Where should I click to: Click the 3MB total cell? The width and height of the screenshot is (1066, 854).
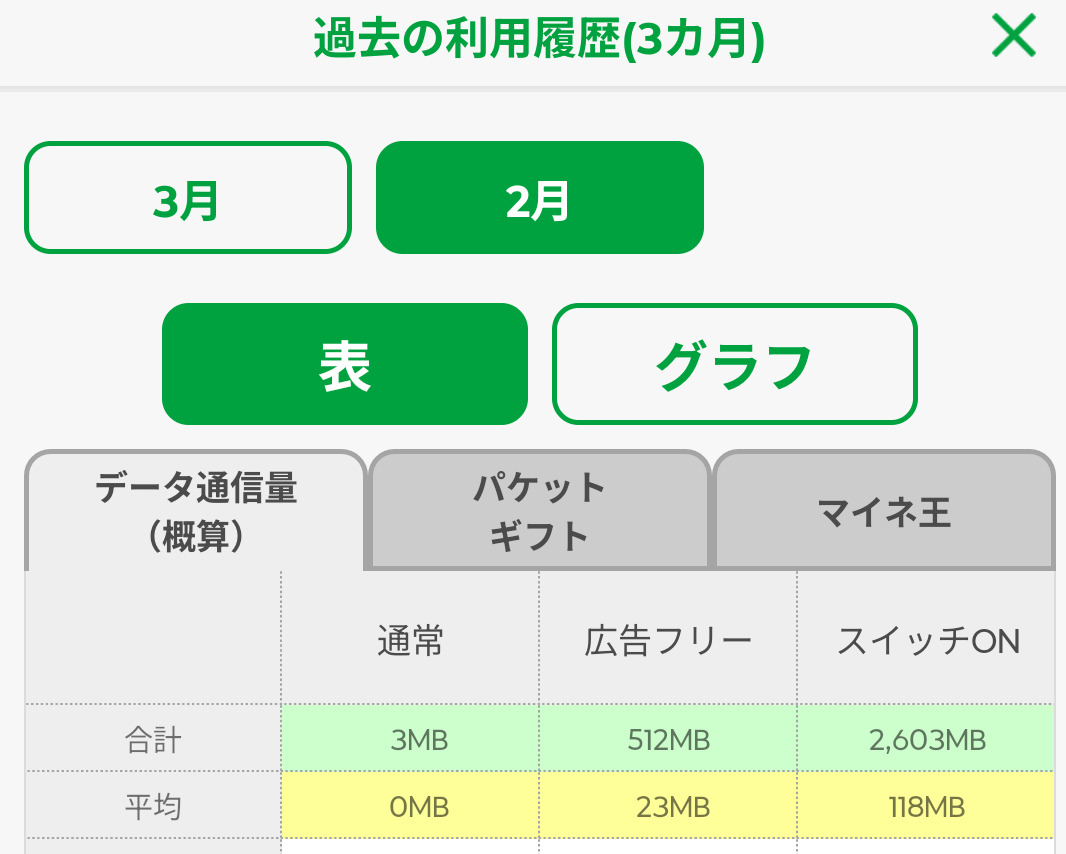tap(410, 740)
